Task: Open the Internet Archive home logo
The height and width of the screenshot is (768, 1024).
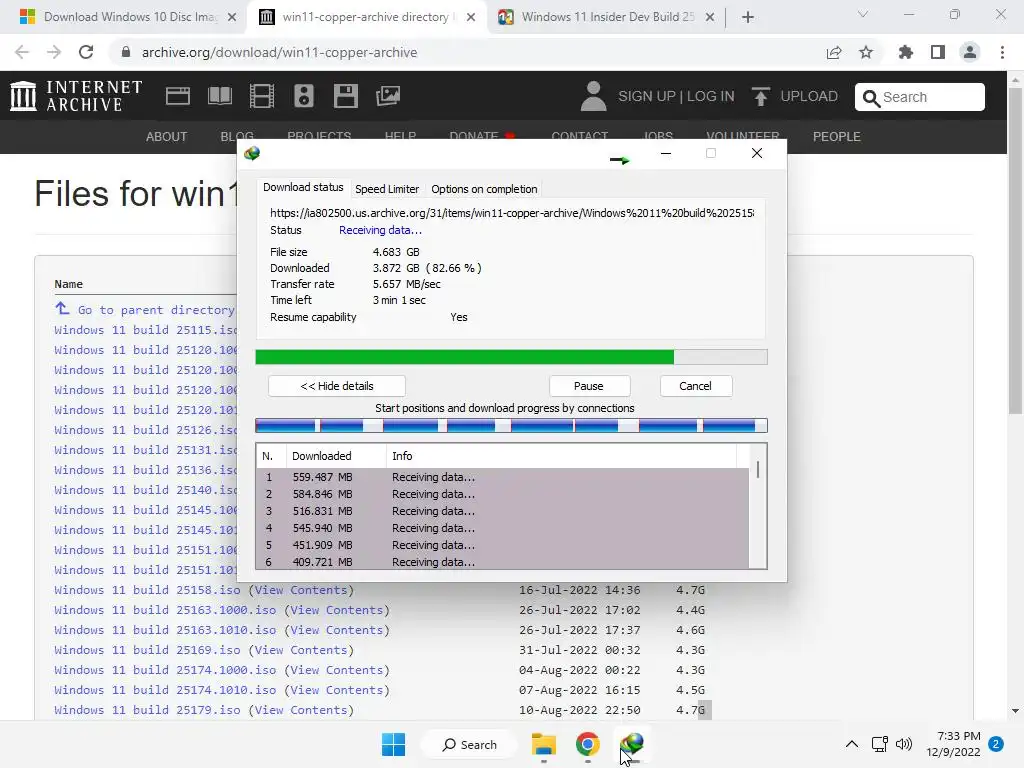Action: 76,96
